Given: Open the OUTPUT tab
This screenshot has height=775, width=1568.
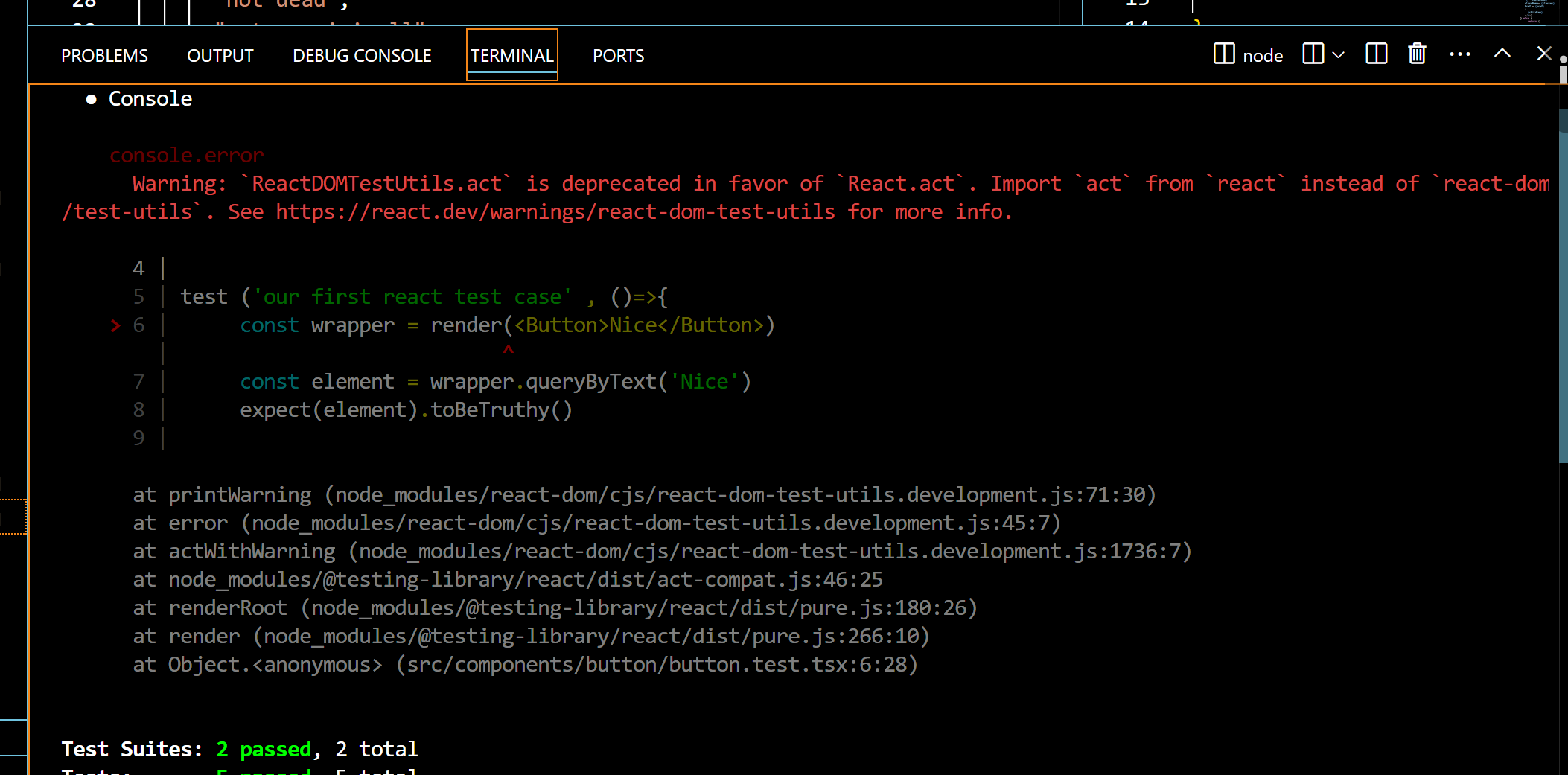Looking at the screenshot, I should click(220, 56).
